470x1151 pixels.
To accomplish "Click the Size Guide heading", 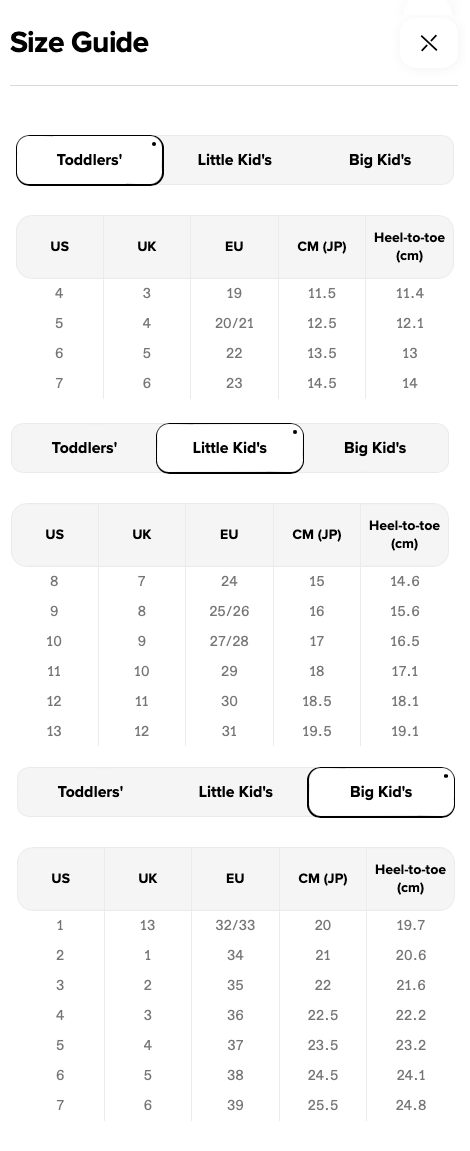I will (79, 43).
